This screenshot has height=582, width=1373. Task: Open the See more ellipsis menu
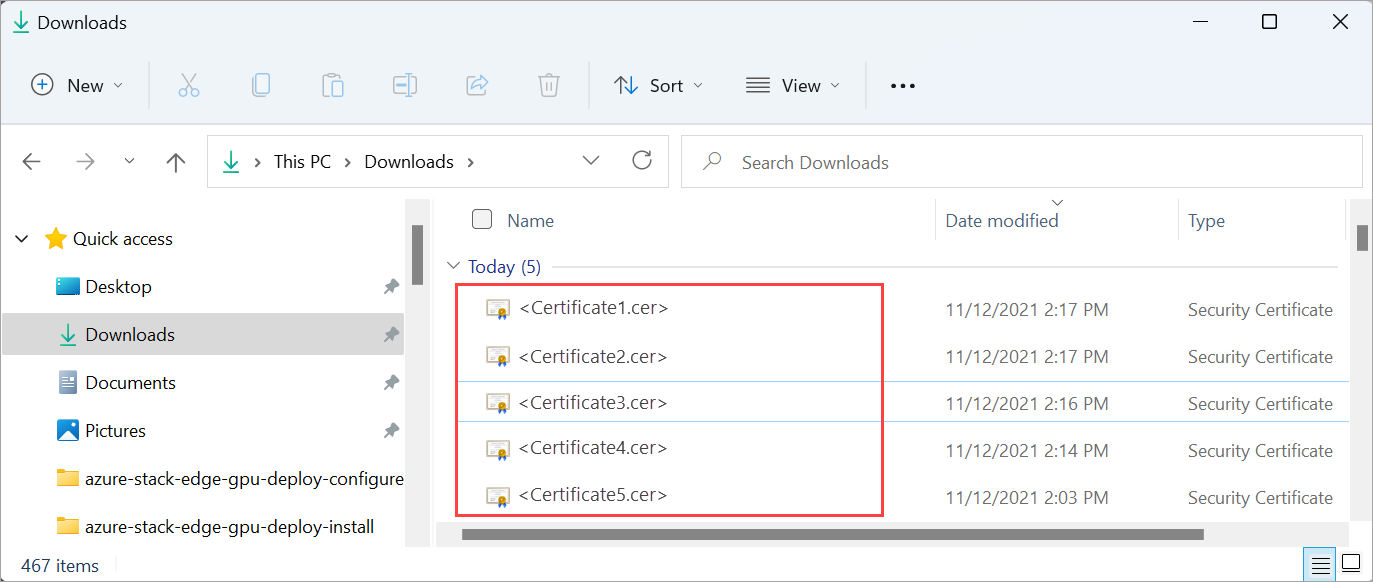[x=903, y=86]
